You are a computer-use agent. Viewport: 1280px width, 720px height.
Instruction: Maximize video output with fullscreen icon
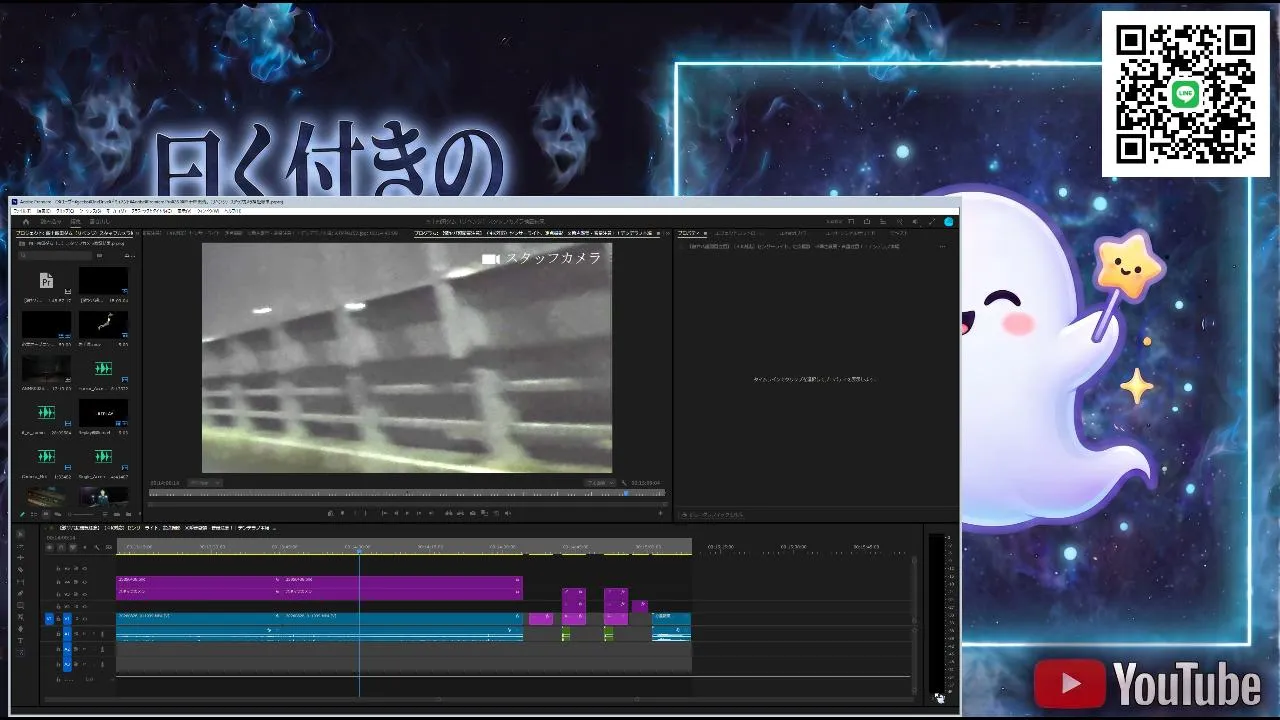coord(932,222)
